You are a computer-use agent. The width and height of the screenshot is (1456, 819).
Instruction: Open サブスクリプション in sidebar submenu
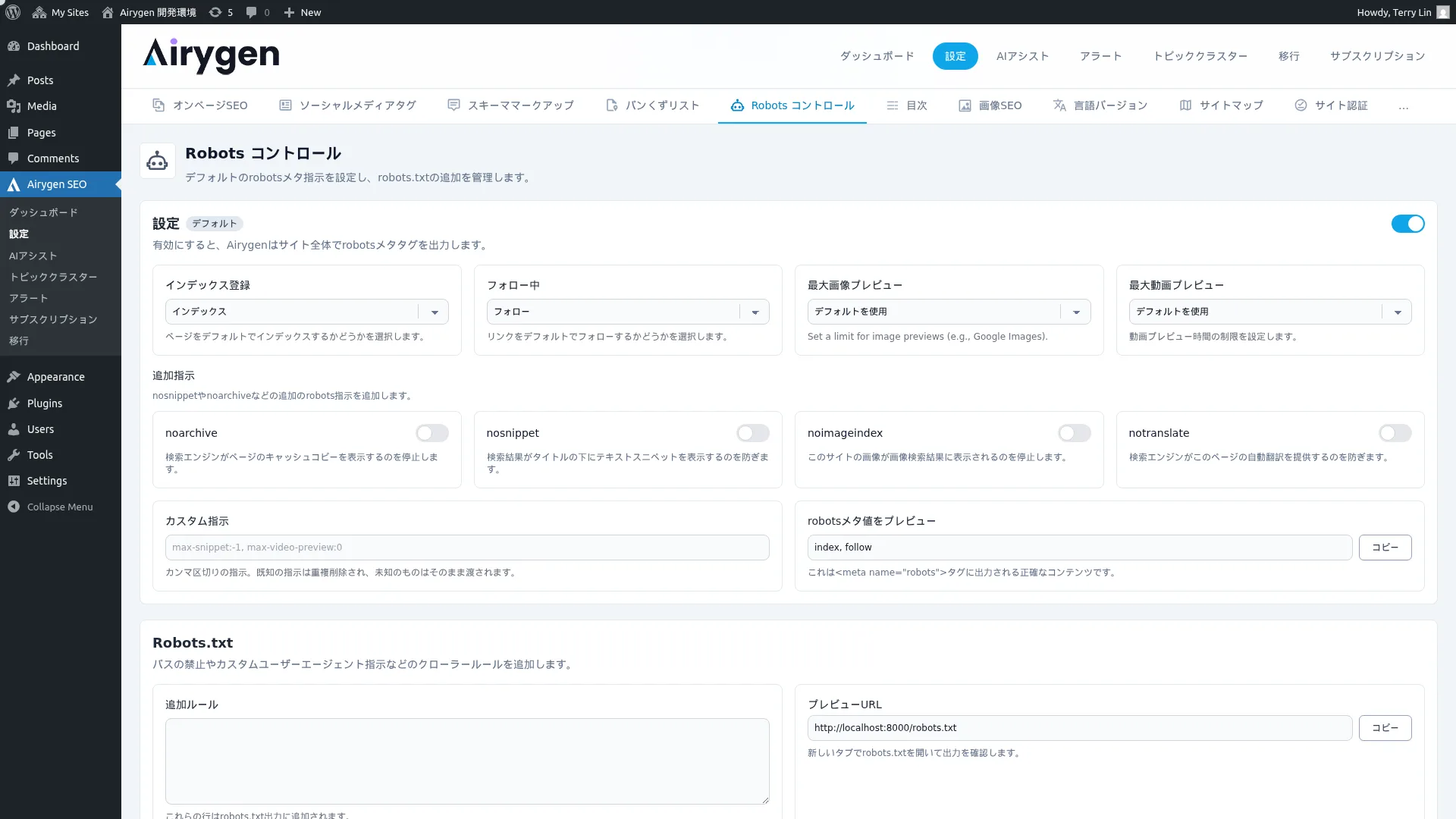(x=53, y=319)
